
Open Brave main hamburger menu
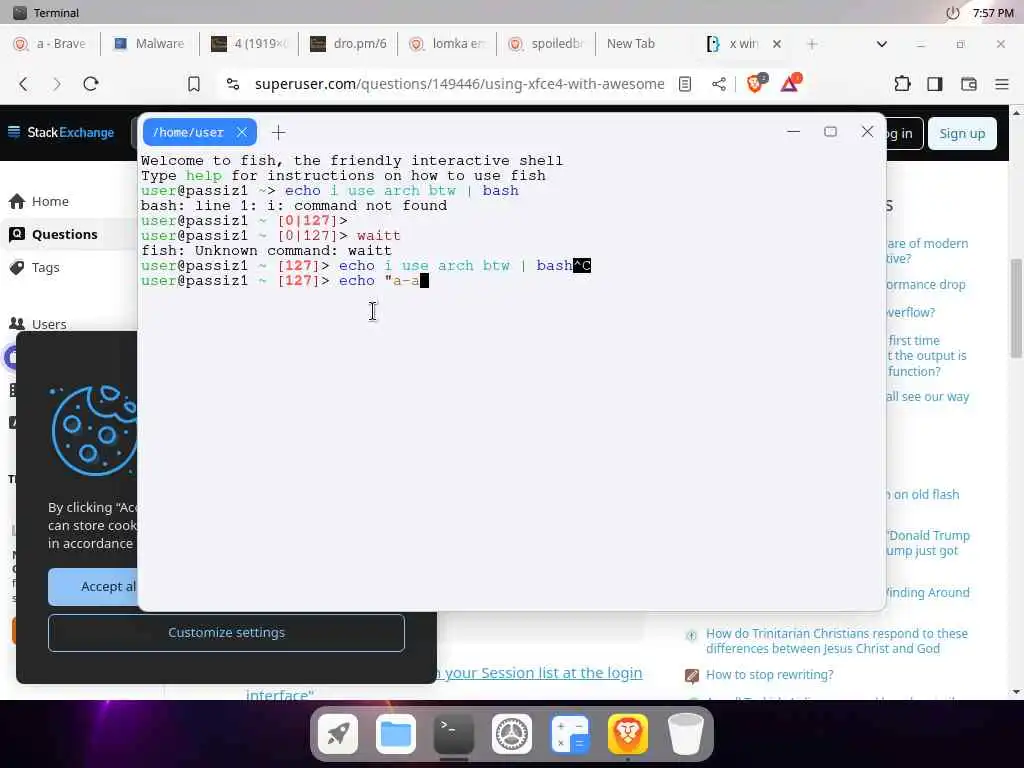click(1002, 84)
